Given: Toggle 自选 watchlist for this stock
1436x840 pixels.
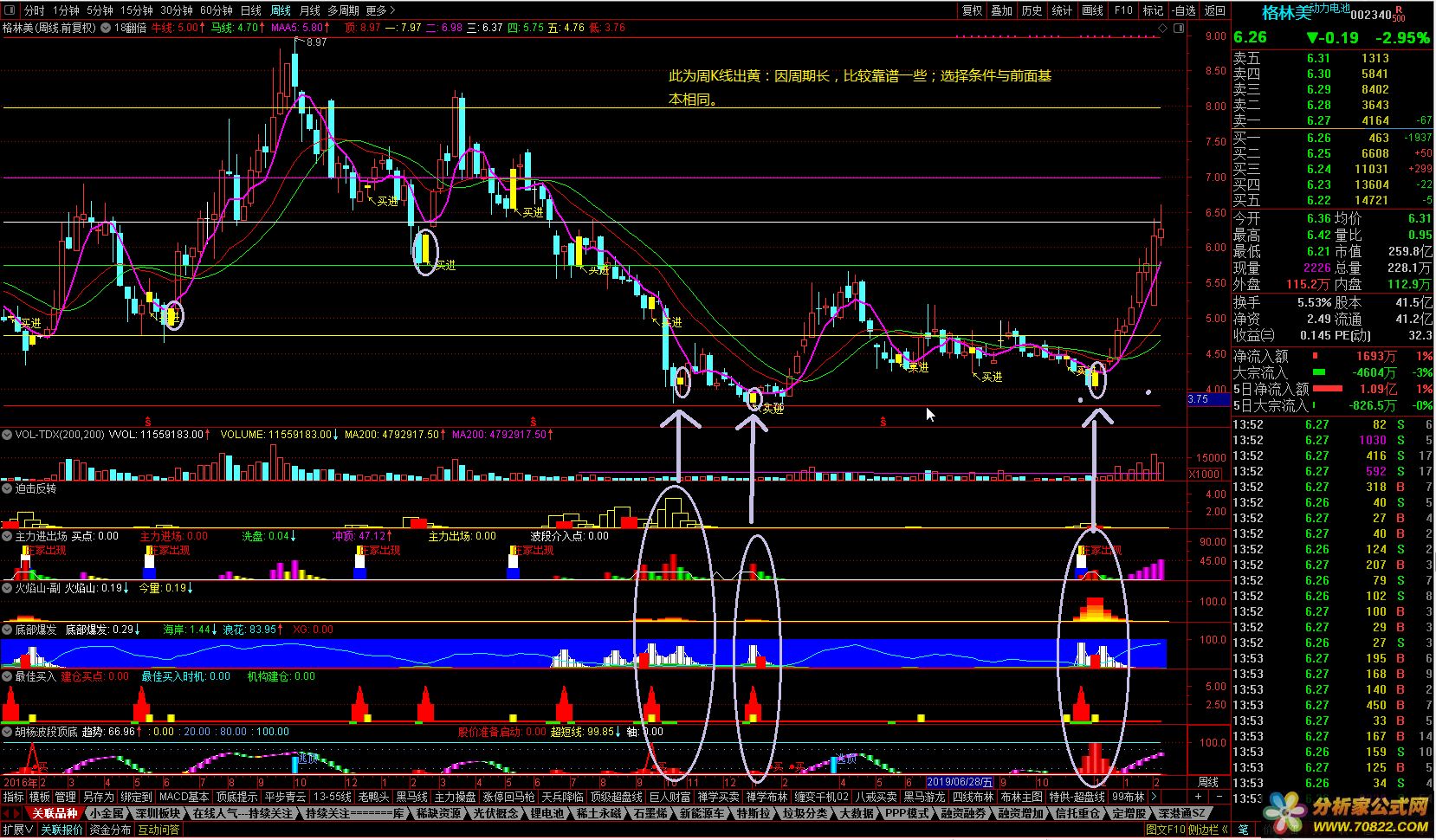Looking at the screenshot, I should point(1183,10).
